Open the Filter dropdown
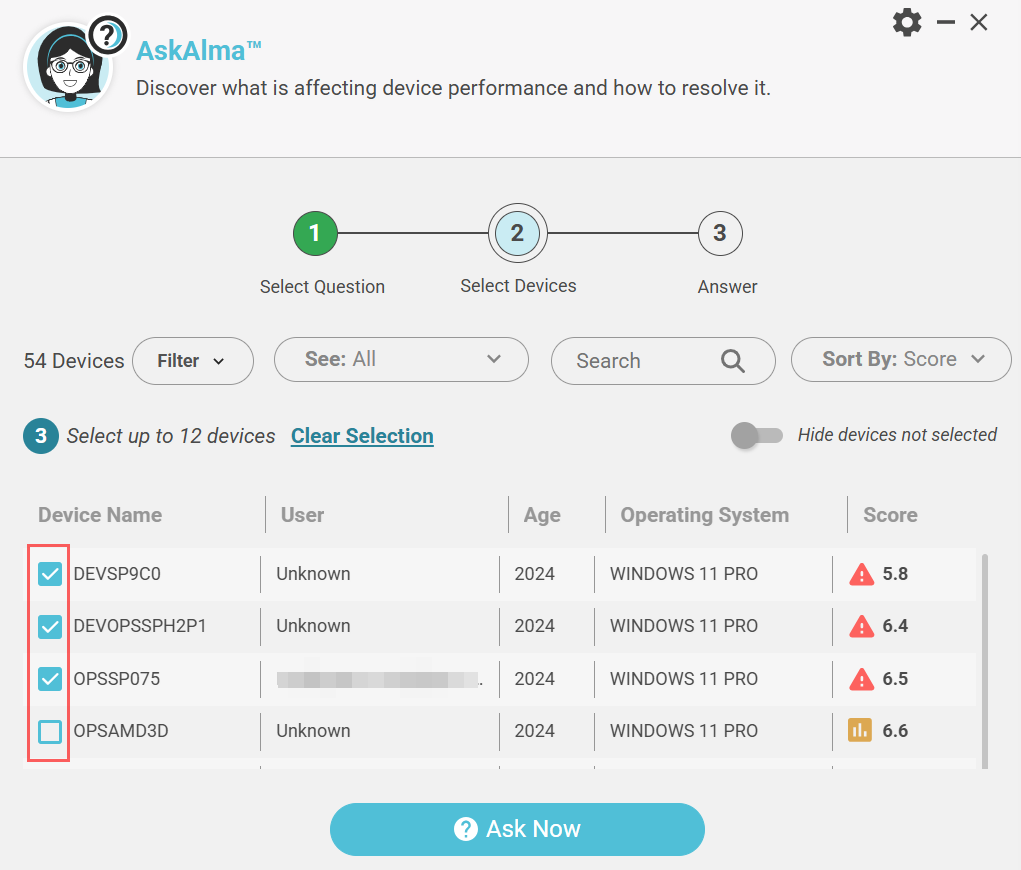1021x870 pixels. (x=192, y=361)
